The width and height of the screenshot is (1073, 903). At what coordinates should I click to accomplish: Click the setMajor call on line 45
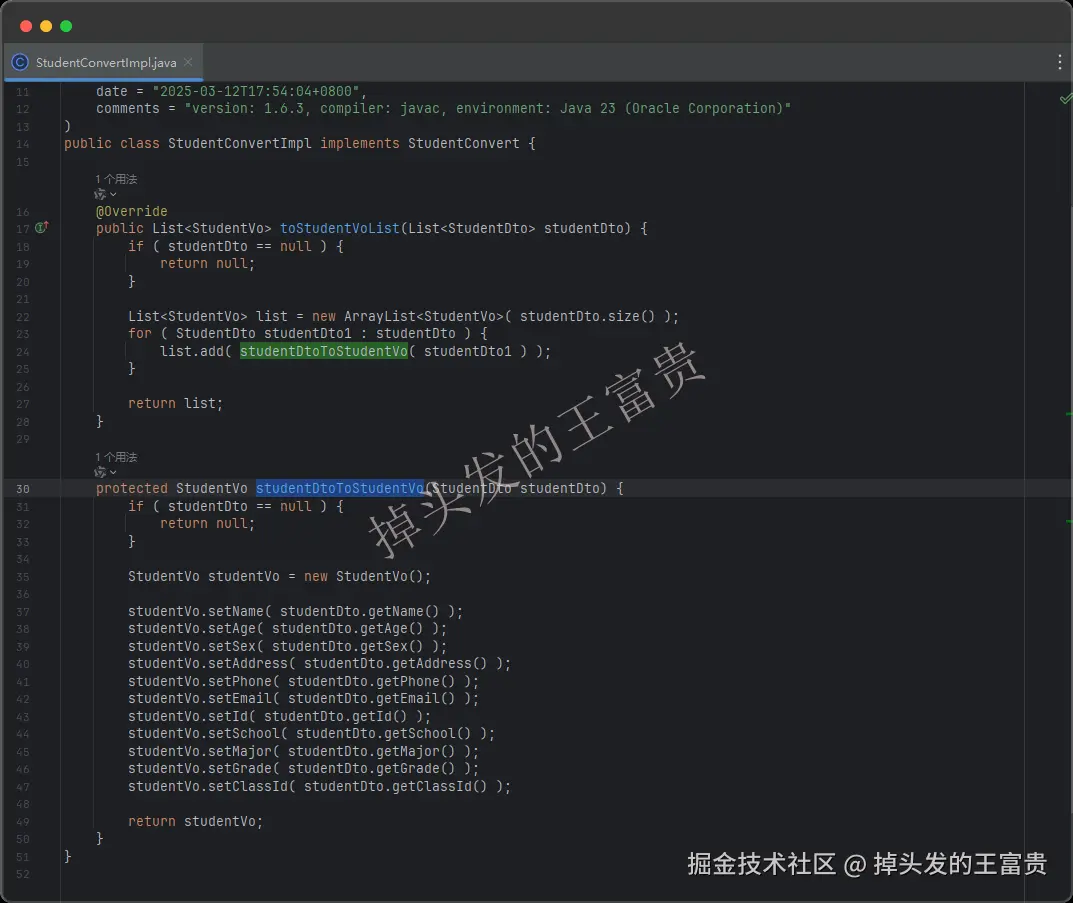(x=303, y=751)
